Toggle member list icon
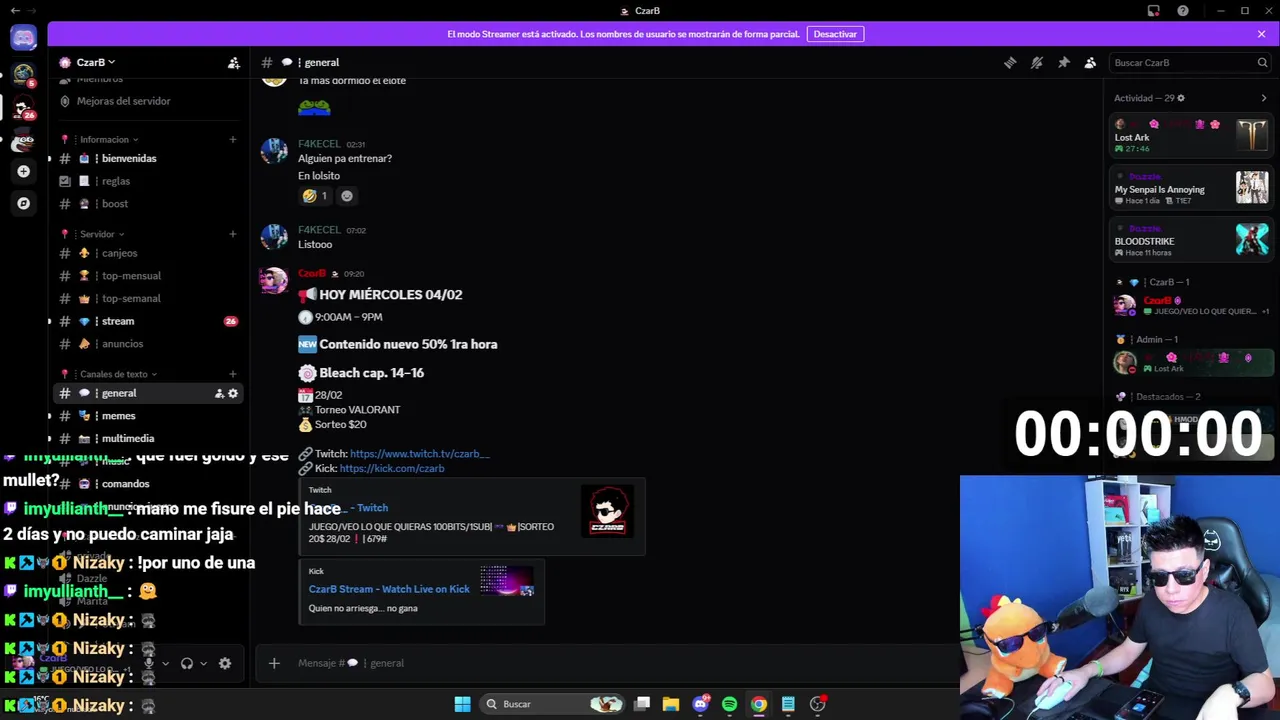The image size is (1280, 720). point(1090,62)
